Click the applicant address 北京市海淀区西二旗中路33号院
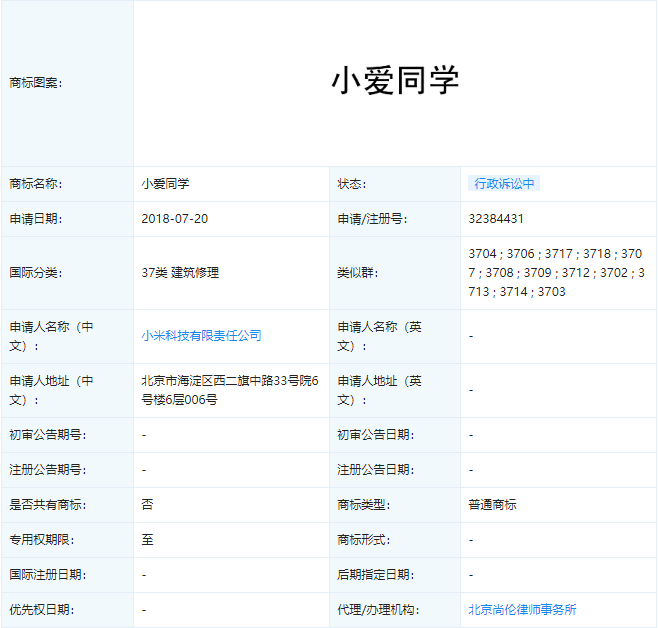The height and width of the screenshot is (628, 658). [230, 390]
